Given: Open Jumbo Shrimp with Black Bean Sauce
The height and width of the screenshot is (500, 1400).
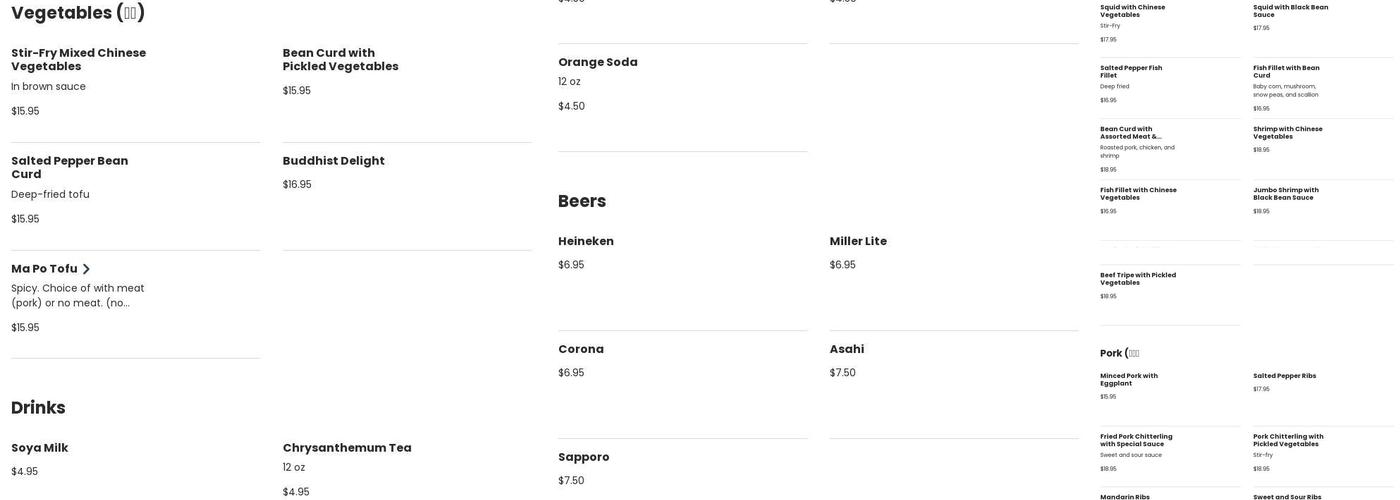Looking at the screenshot, I should pos(1285,193).
